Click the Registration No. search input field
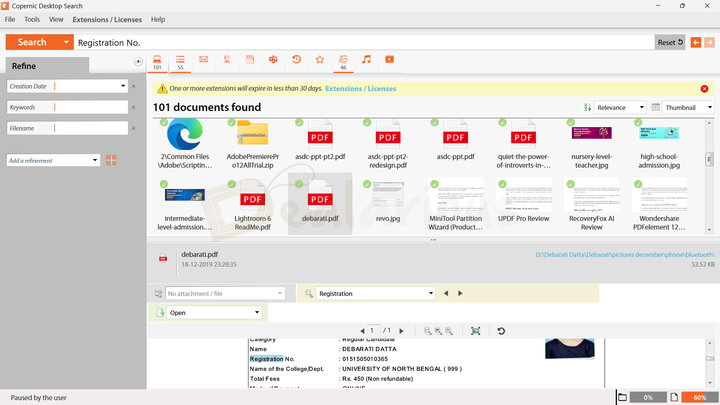The height and width of the screenshot is (405, 720). tap(364, 42)
